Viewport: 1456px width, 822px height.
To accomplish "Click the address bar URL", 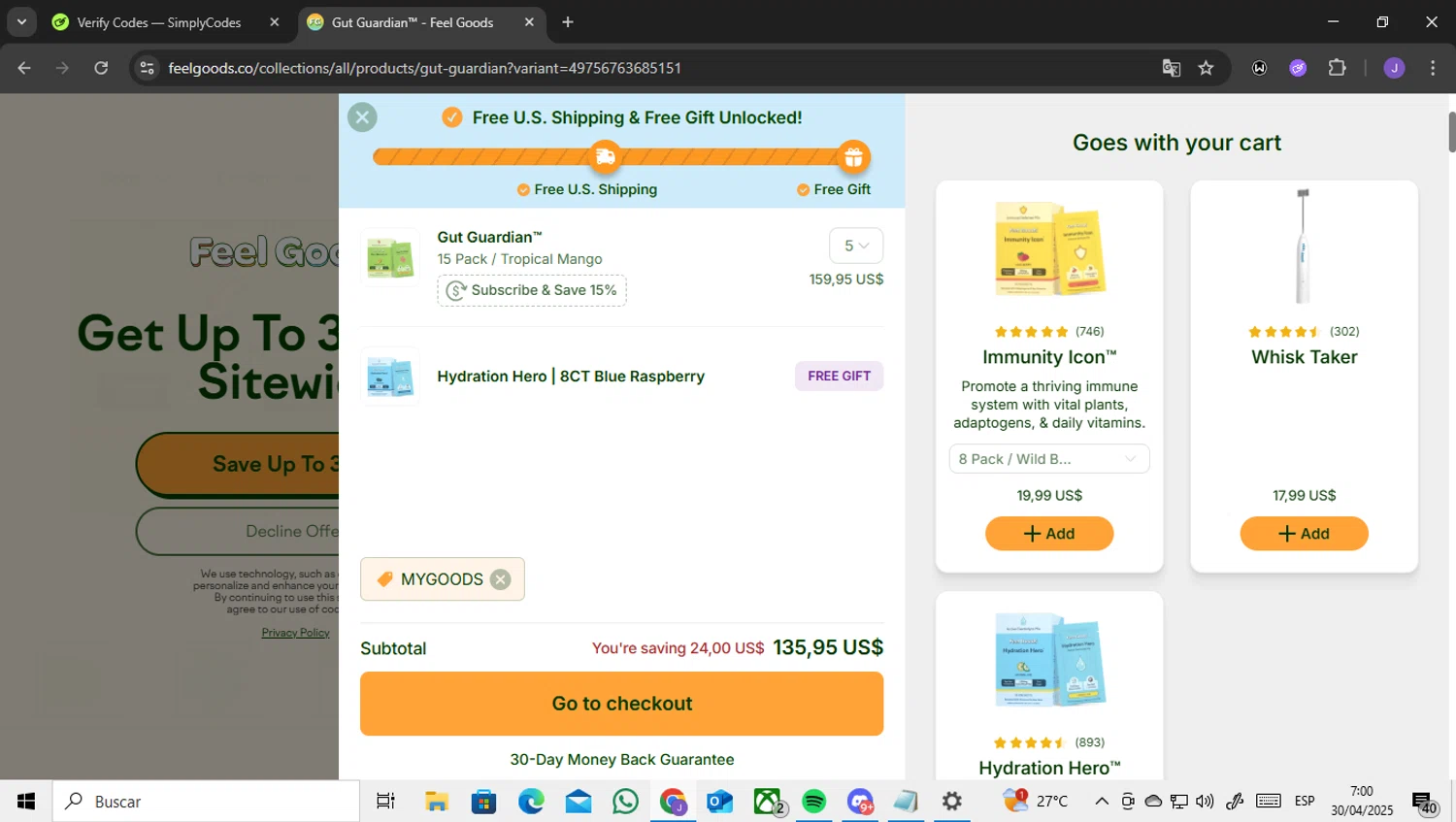I will click(424, 68).
